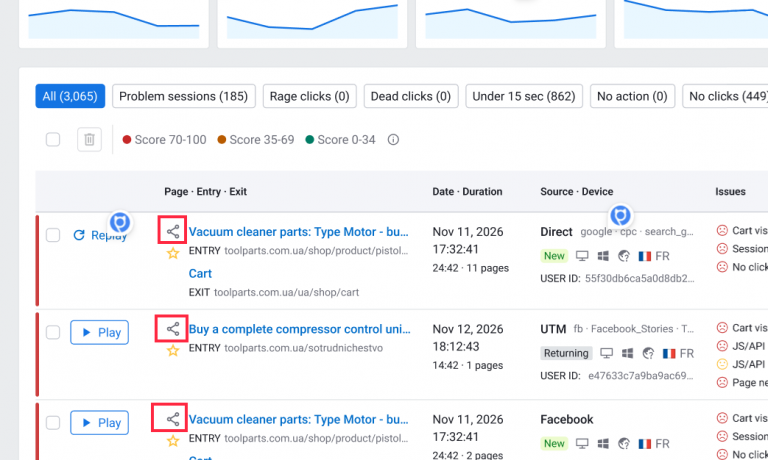Viewport: 768px width, 460px height.
Task: Replay the Direct session
Action: (100, 235)
